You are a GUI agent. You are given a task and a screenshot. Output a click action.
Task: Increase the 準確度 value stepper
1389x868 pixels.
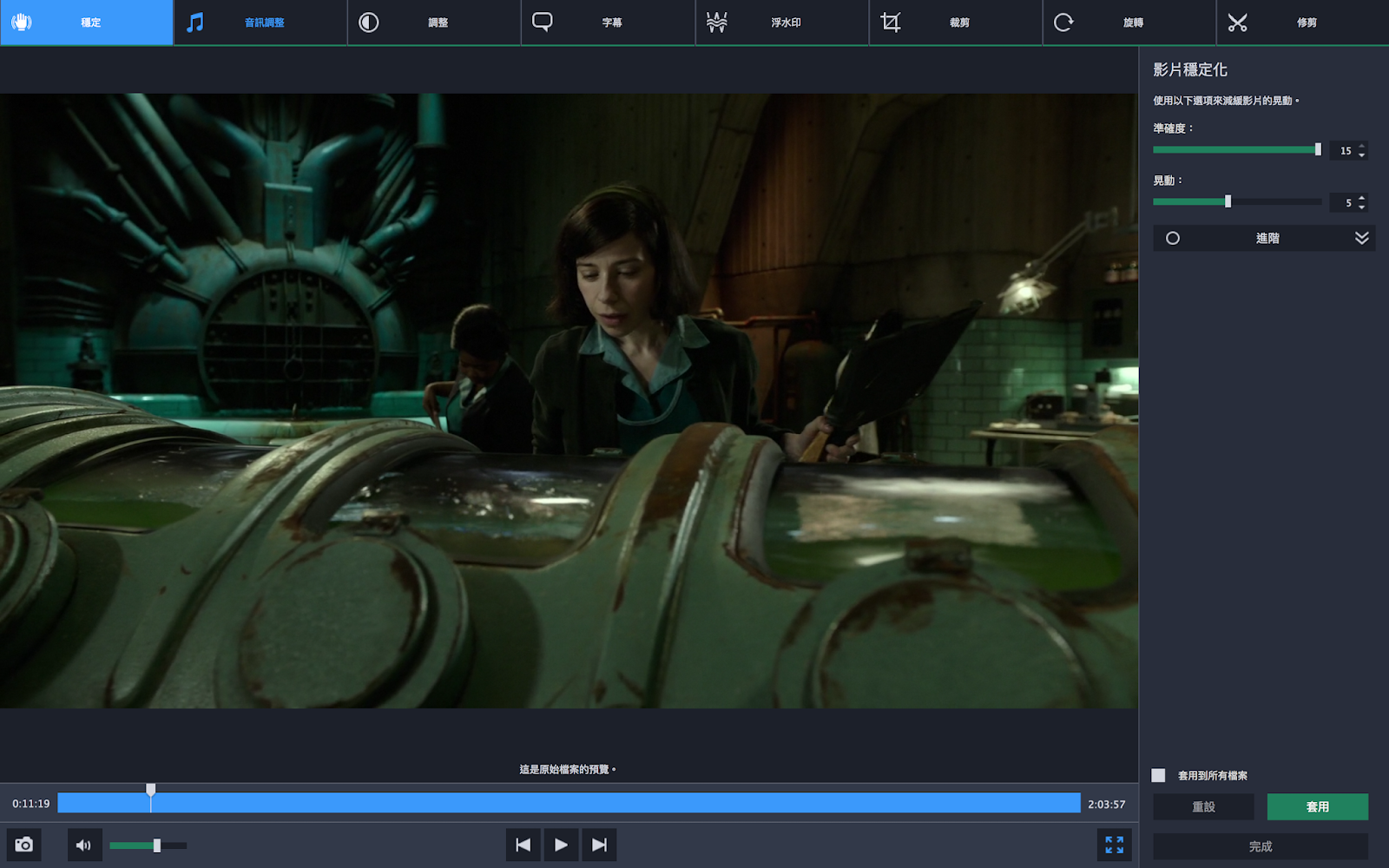[1361, 146]
